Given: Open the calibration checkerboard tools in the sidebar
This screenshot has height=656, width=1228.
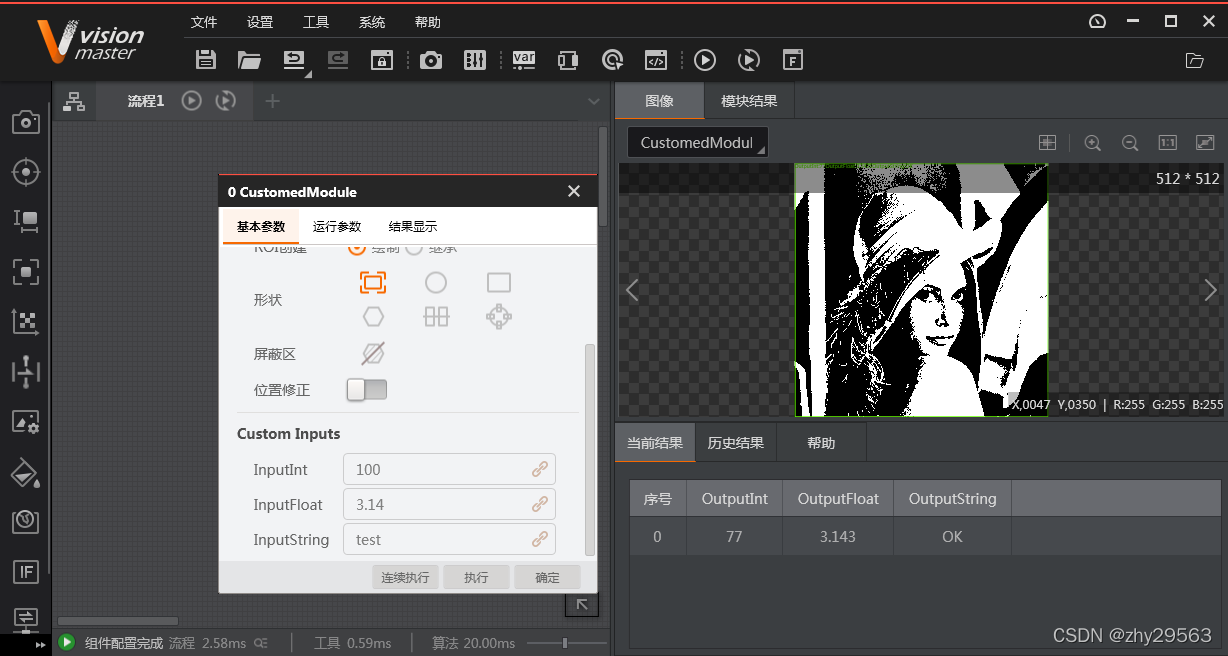Looking at the screenshot, I should [25, 321].
